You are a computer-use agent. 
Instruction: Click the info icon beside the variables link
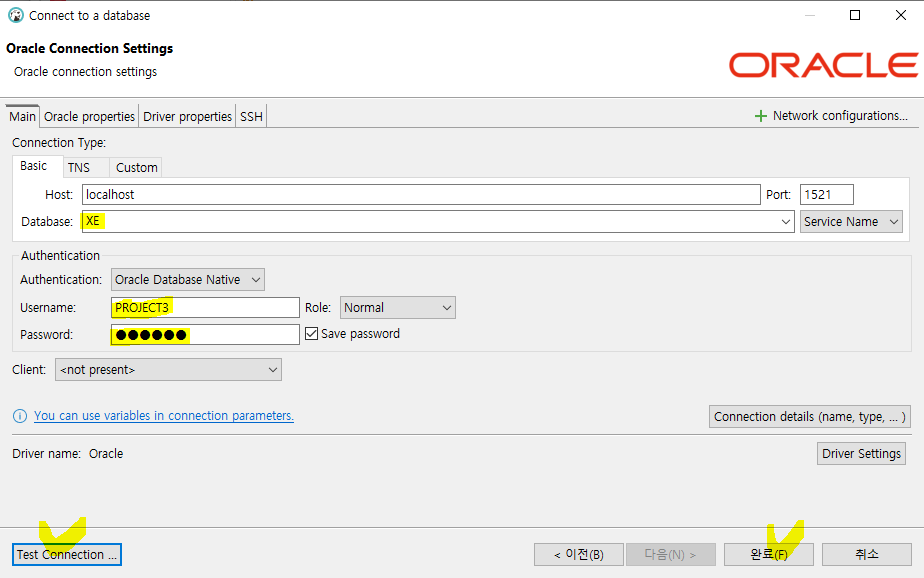tap(20, 417)
